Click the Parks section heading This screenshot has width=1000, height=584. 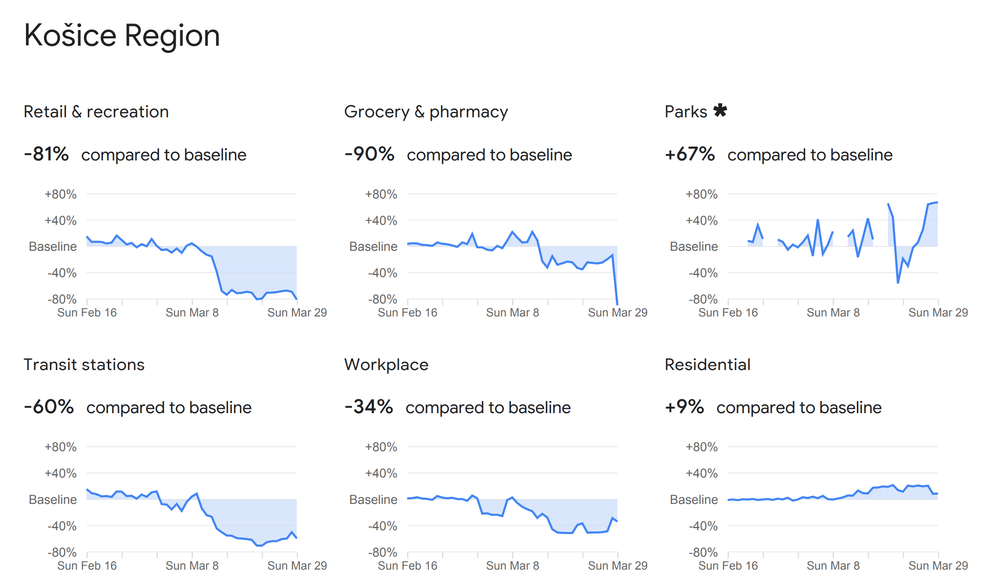686,112
